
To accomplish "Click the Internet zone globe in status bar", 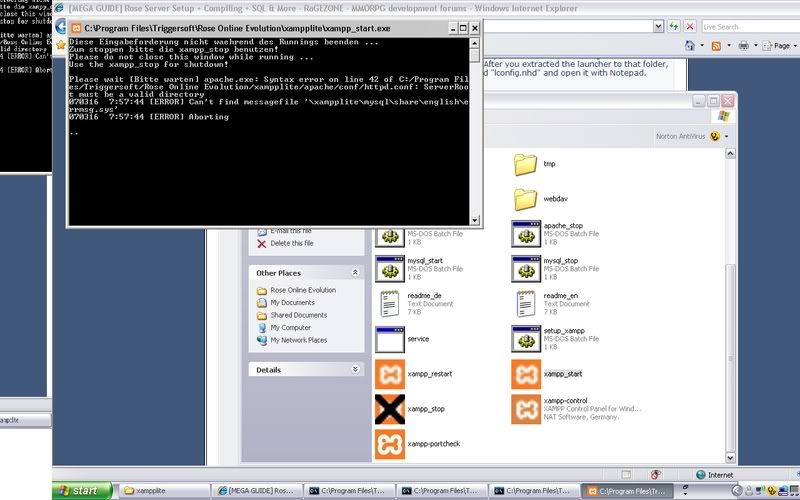I will click(701, 475).
